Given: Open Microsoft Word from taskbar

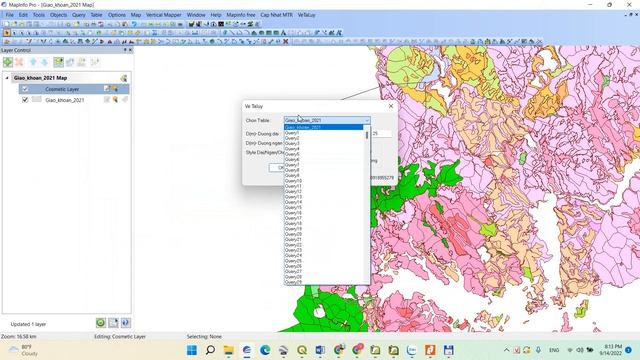Looking at the screenshot, I should click(x=320, y=350).
